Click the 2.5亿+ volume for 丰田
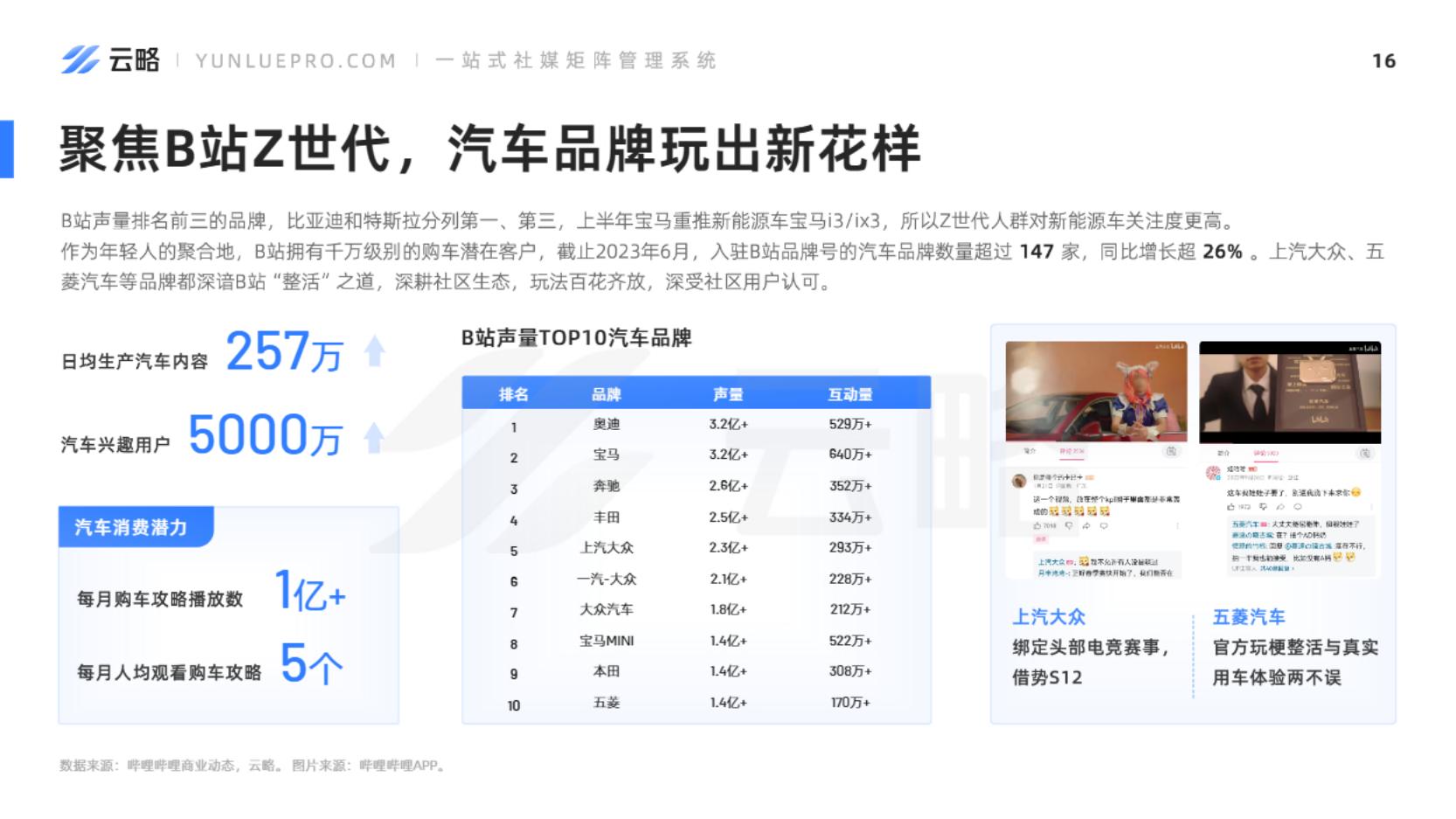1456x819 pixels. [728, 517]
